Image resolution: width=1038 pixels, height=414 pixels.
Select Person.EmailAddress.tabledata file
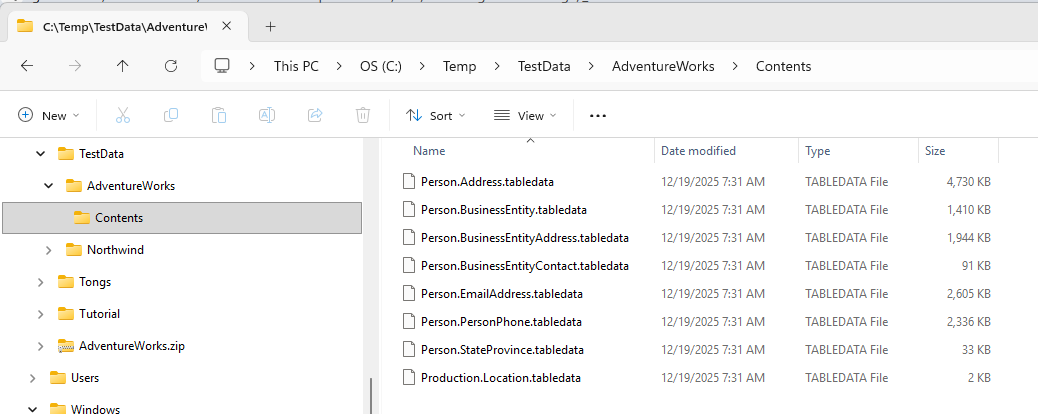point(502,293)
